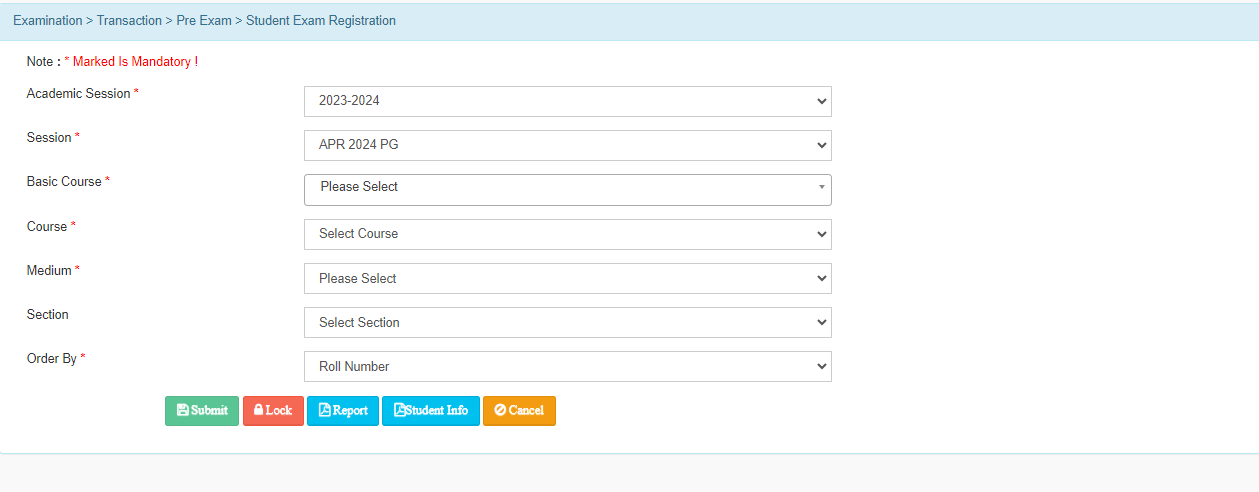
Task: Open the Order By dropdown showing Roll Number
Action: point(567,366)
